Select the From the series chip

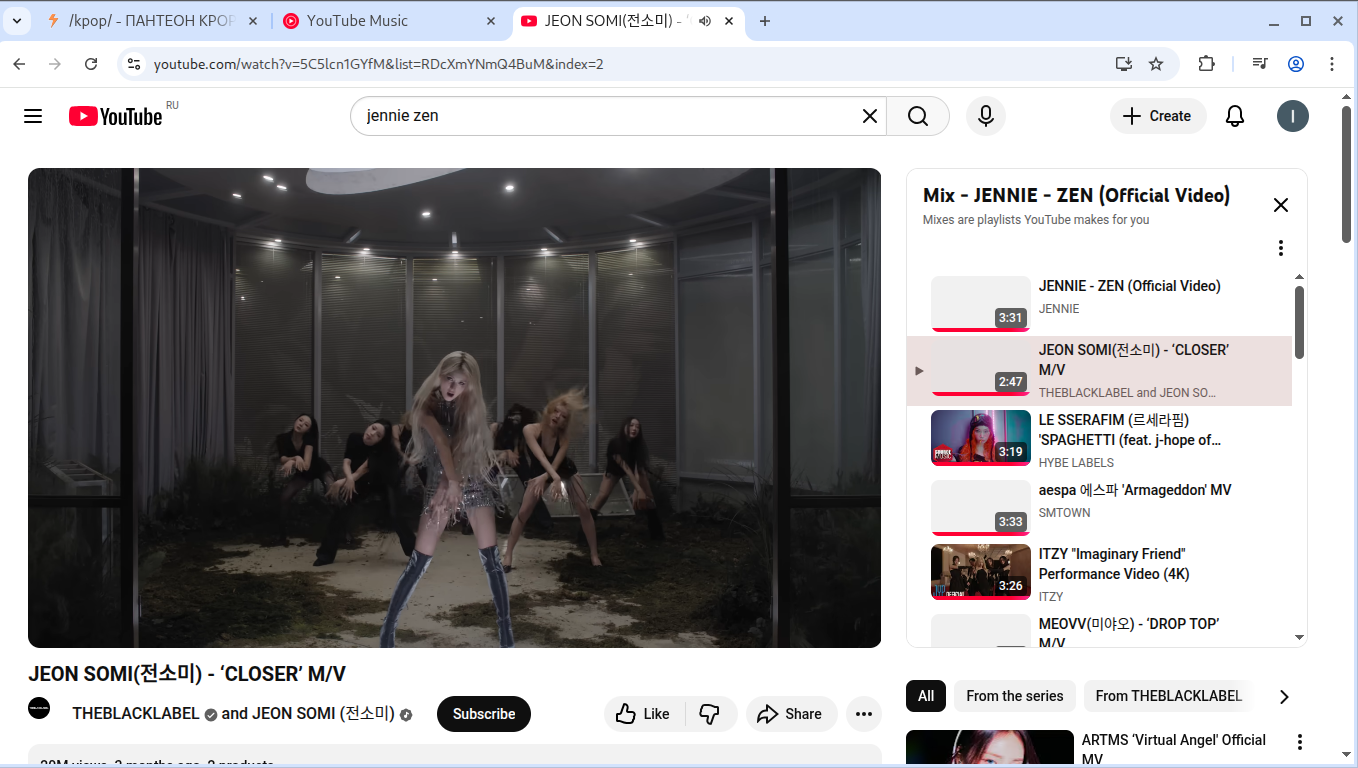click(1015, 696)
